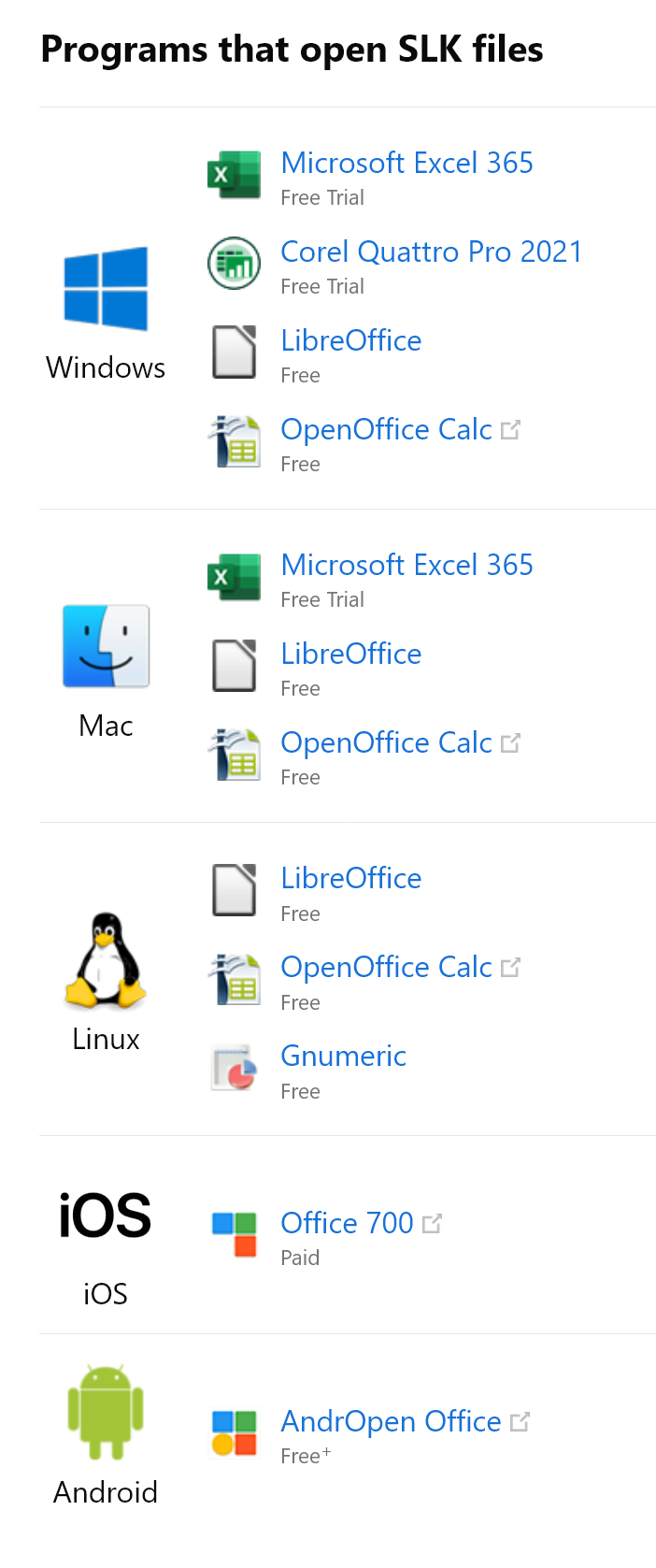Screen dimensions: 656x1568
Task: Click the Gnumeric chart icon
Action: tap(234, 1068)
